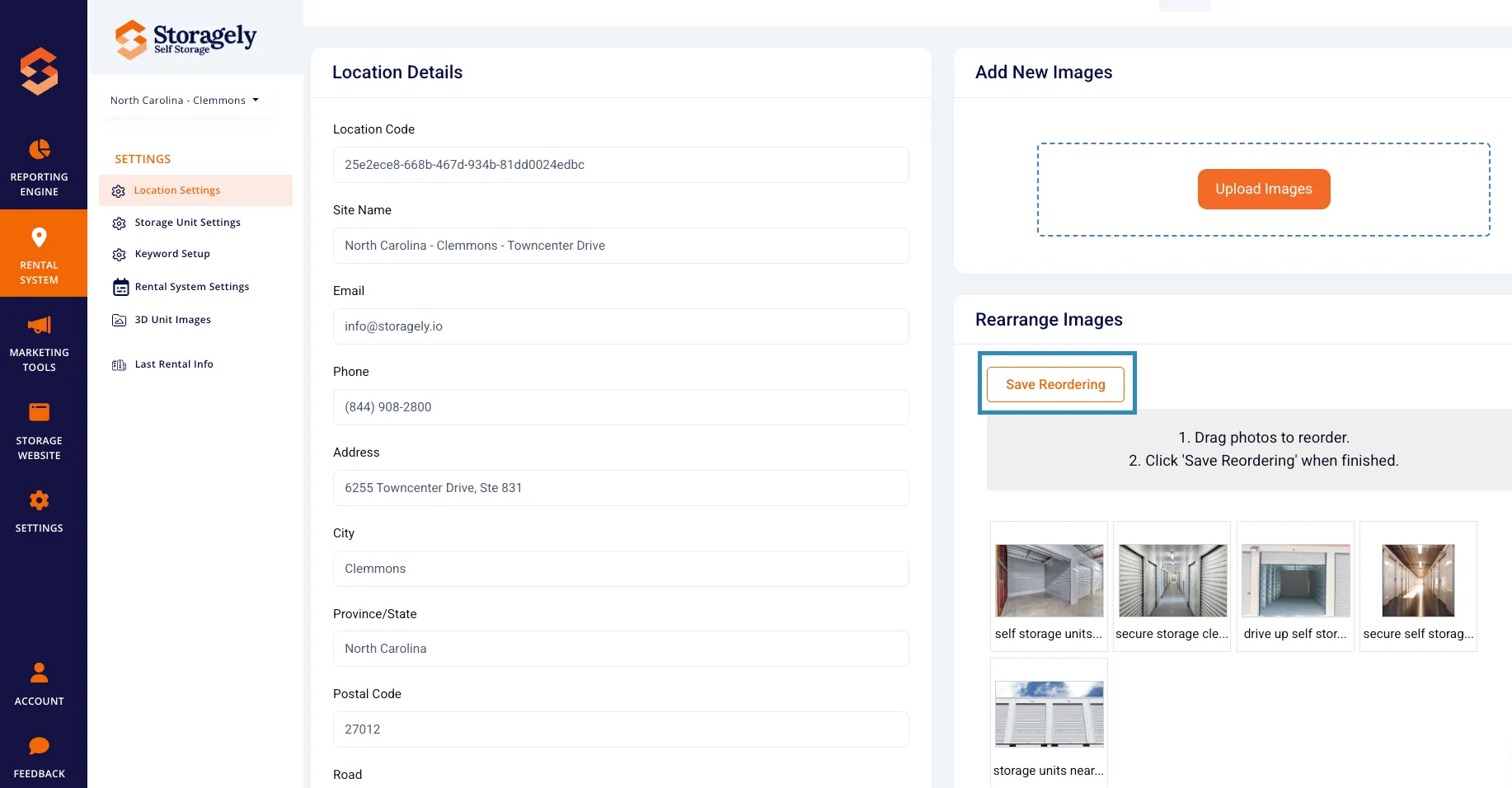This screenshot has height=788, width=1512.
Task: Click the Location Code input field
Action: pos(621,165)
